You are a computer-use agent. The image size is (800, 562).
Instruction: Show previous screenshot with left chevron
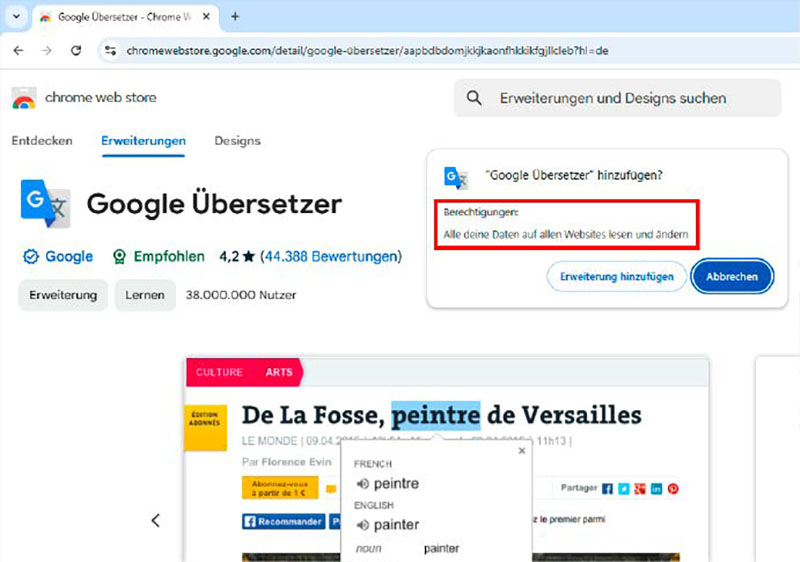coord(156,520)
